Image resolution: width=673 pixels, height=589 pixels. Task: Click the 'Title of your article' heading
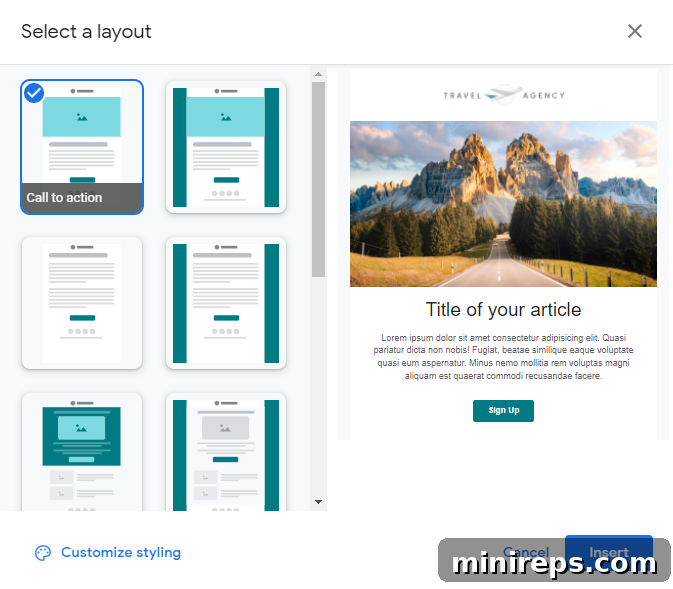point(503,310)
